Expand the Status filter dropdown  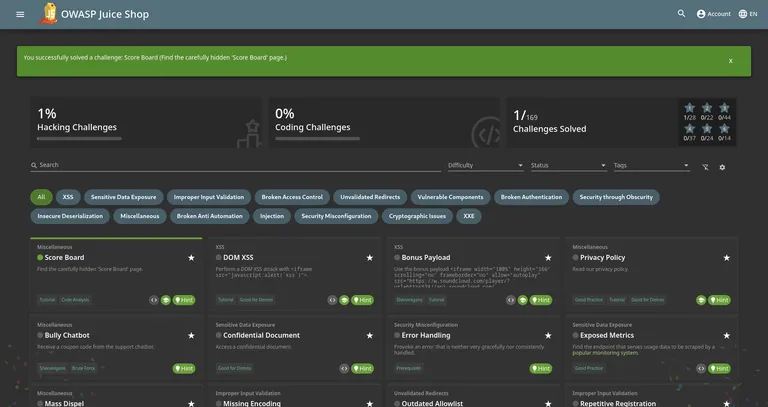(x=568, y=166)
